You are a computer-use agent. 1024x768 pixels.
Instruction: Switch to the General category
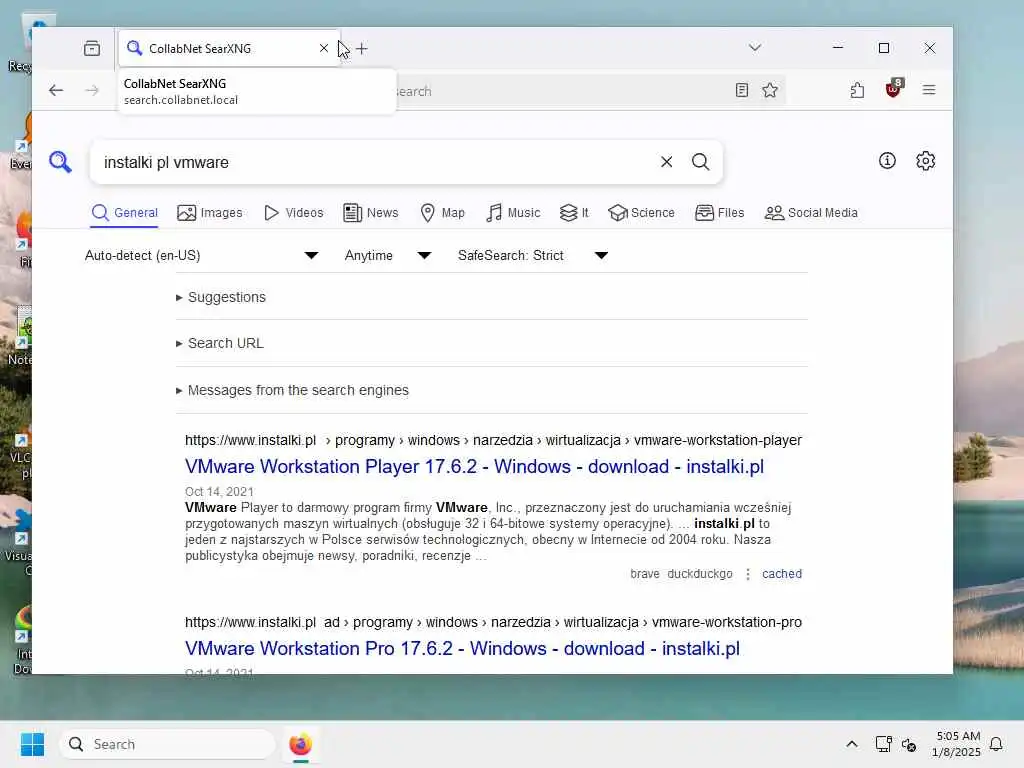coord(125,213)
